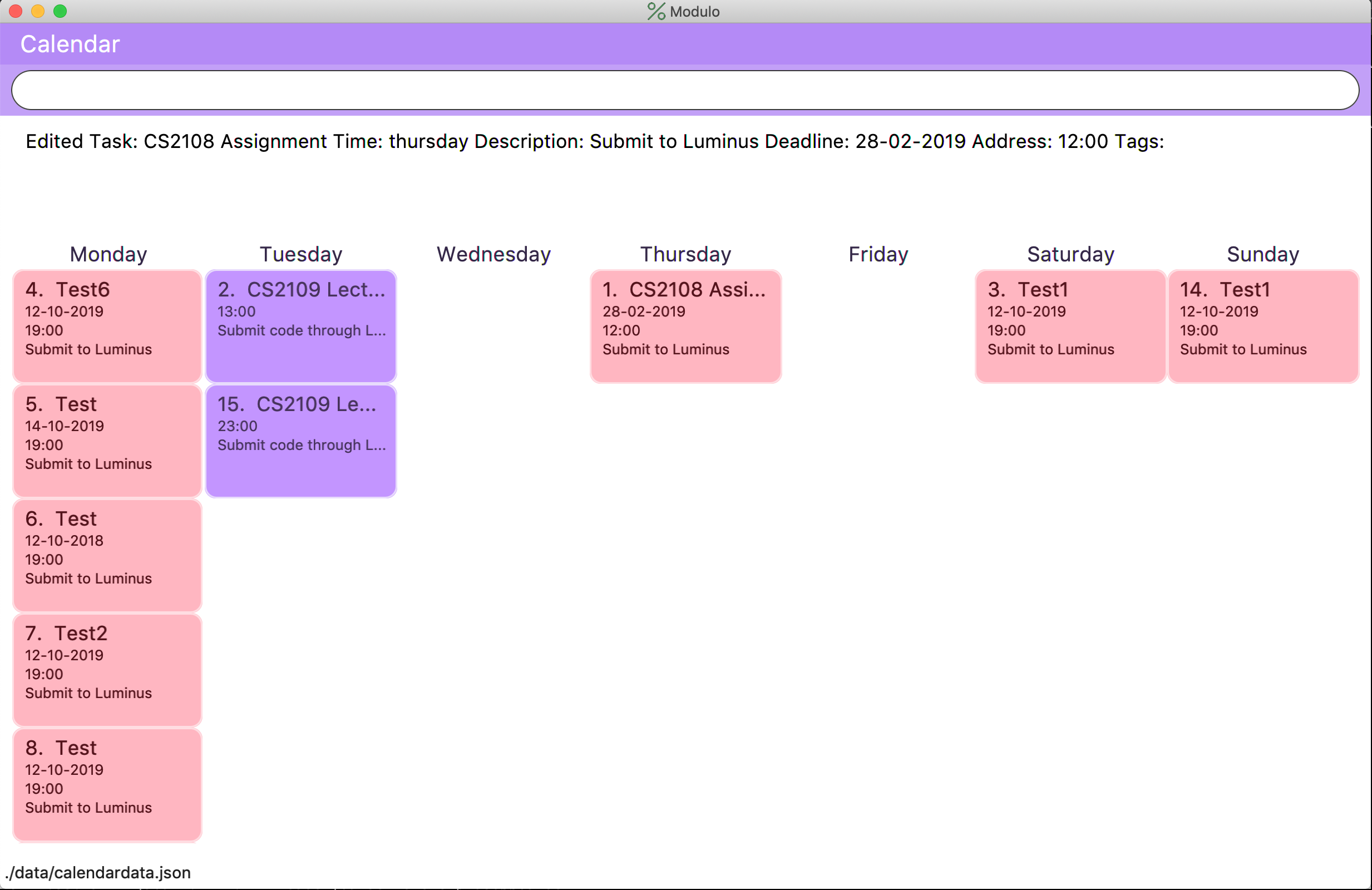Image resolution: width=1372 pixels, height=890 pixels.
Task: Select task 6 Test card dated 12-10-2018
Action: (107, 555)
